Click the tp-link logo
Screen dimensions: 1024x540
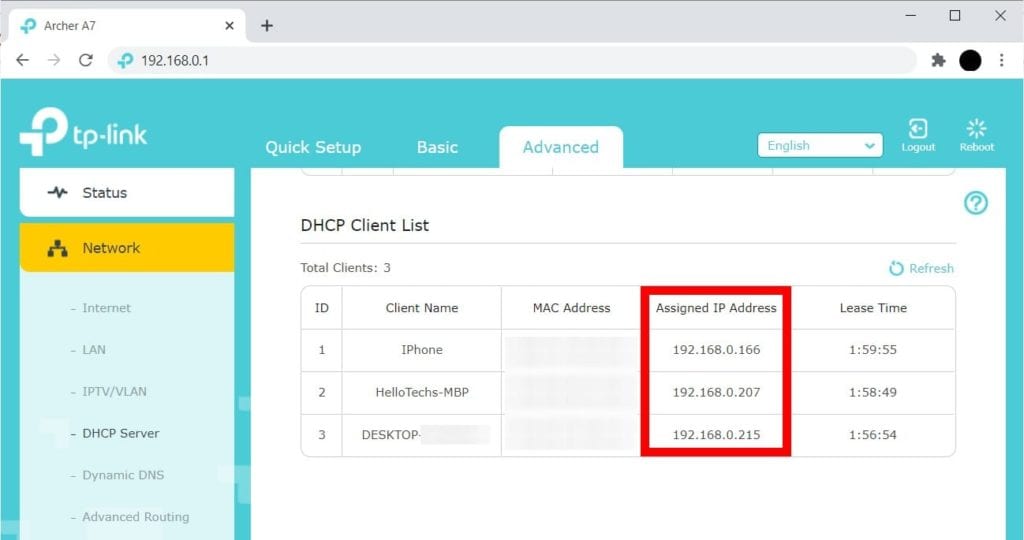(84, 133)
